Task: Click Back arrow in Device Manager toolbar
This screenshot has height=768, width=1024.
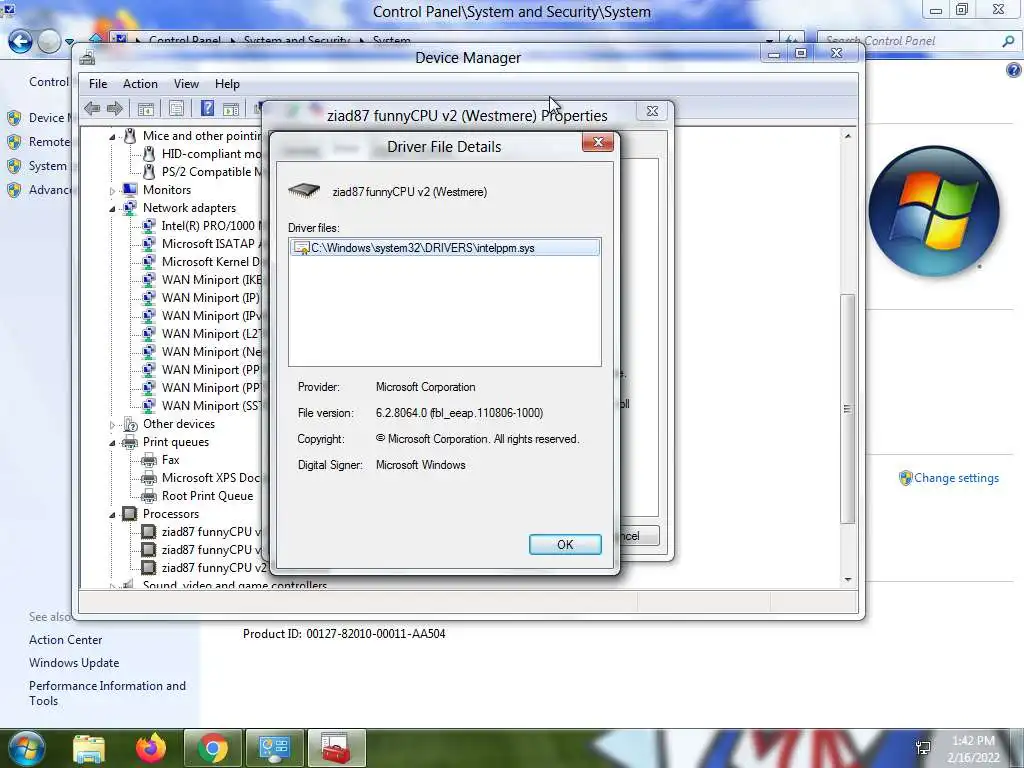Action: click(92, 108)
